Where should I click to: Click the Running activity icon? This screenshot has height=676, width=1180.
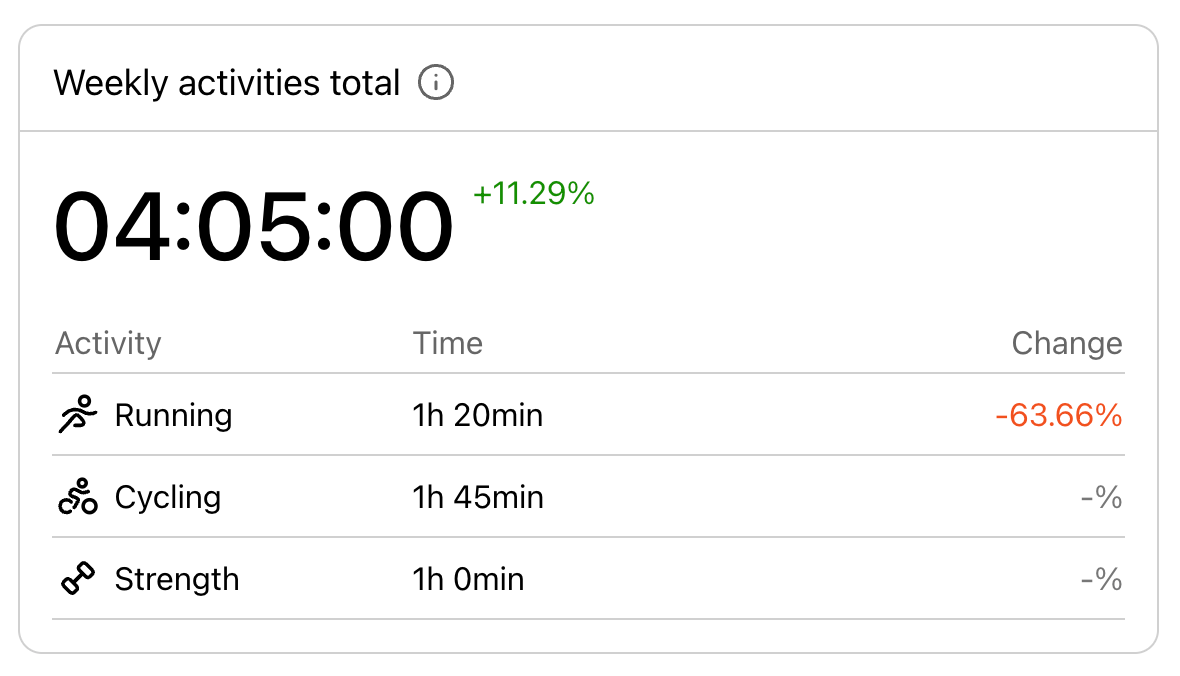point(77,415)
